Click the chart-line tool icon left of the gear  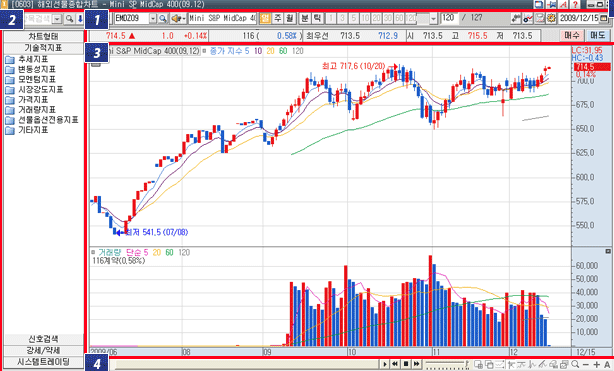(528, 18)
